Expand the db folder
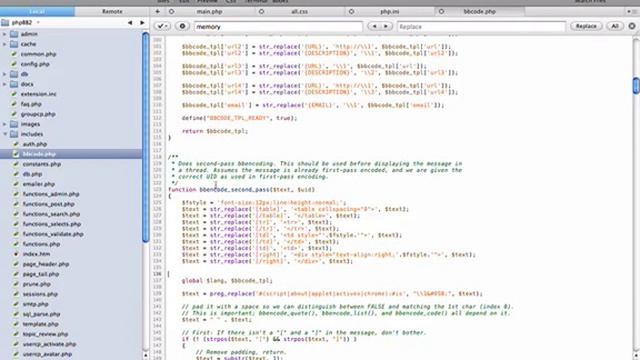Screen dimensions: 640x360 tap(4, 74)
